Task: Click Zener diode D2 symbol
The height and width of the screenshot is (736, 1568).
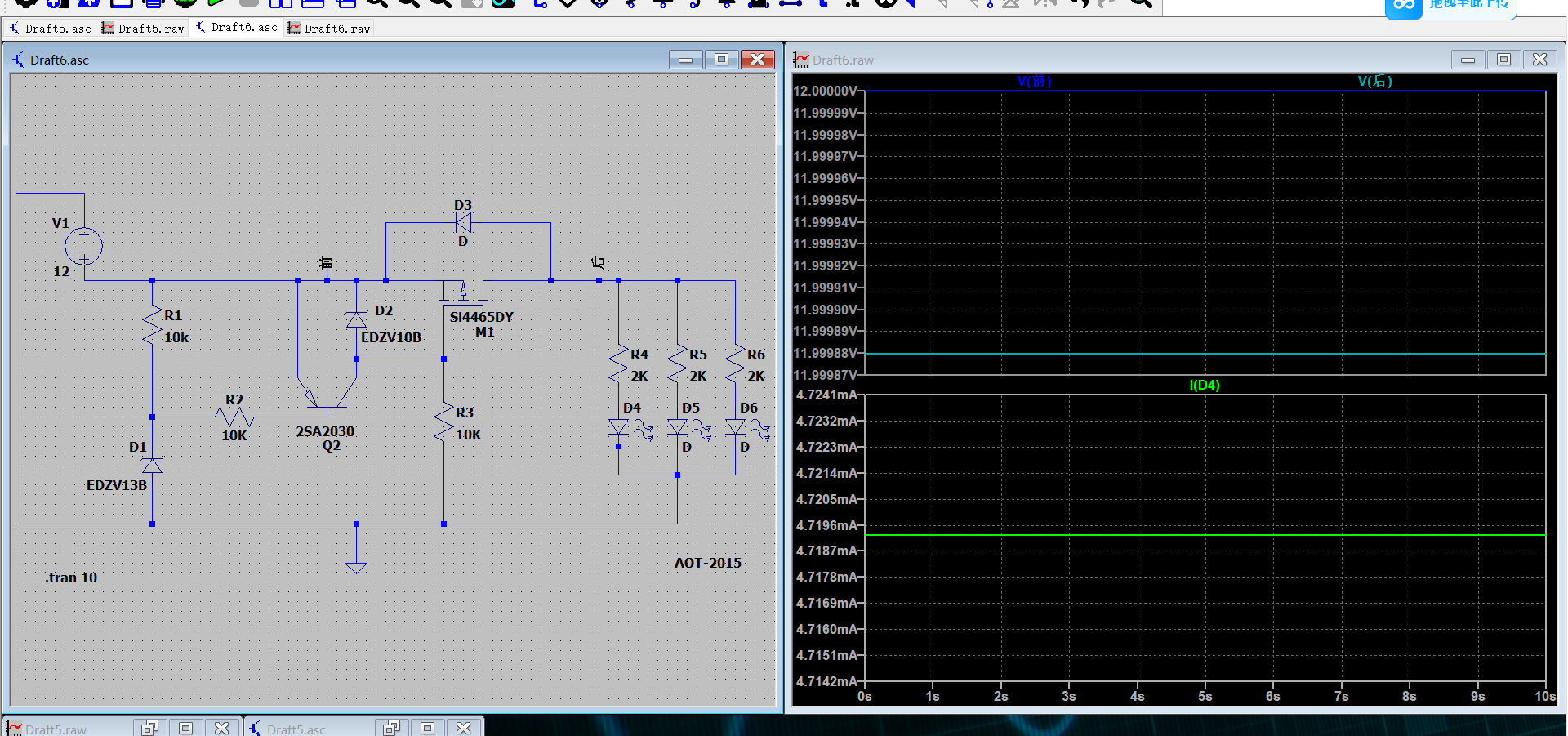Action: [x=356, y=319]
